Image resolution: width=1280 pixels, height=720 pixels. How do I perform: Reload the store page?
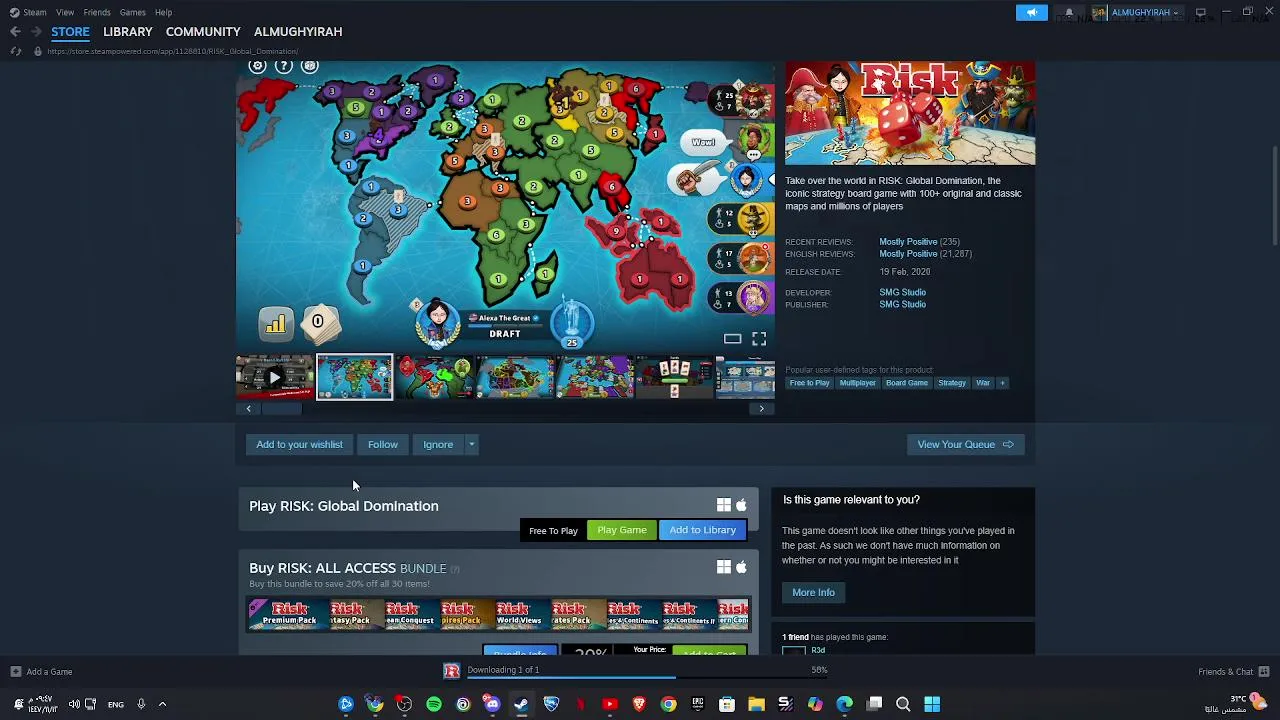click(15, 51)
